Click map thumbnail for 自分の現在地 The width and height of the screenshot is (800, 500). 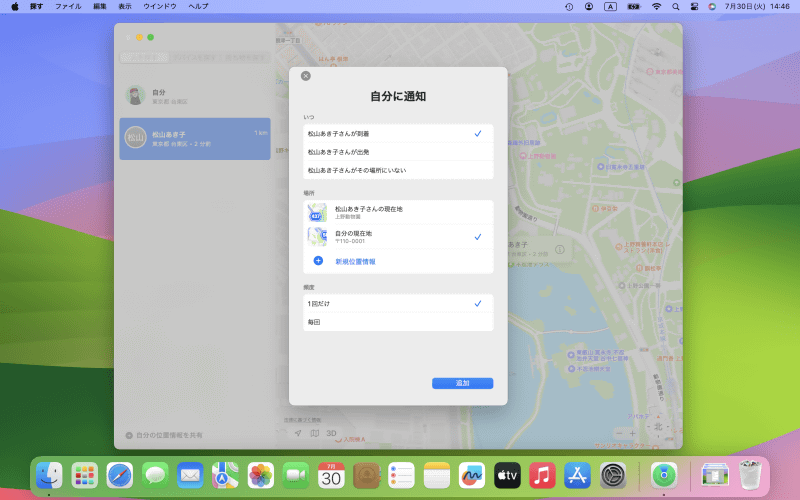click(x=317, y=237)
